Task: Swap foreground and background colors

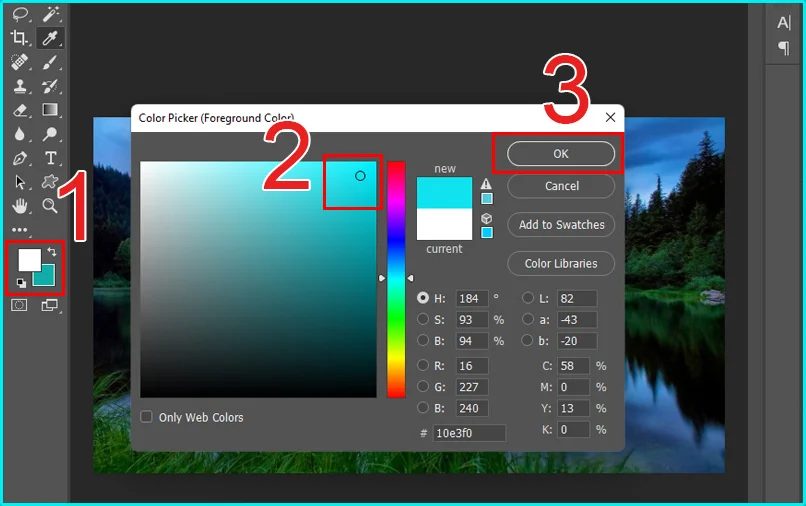Action: pyautogui.click(x=52, y=251)
